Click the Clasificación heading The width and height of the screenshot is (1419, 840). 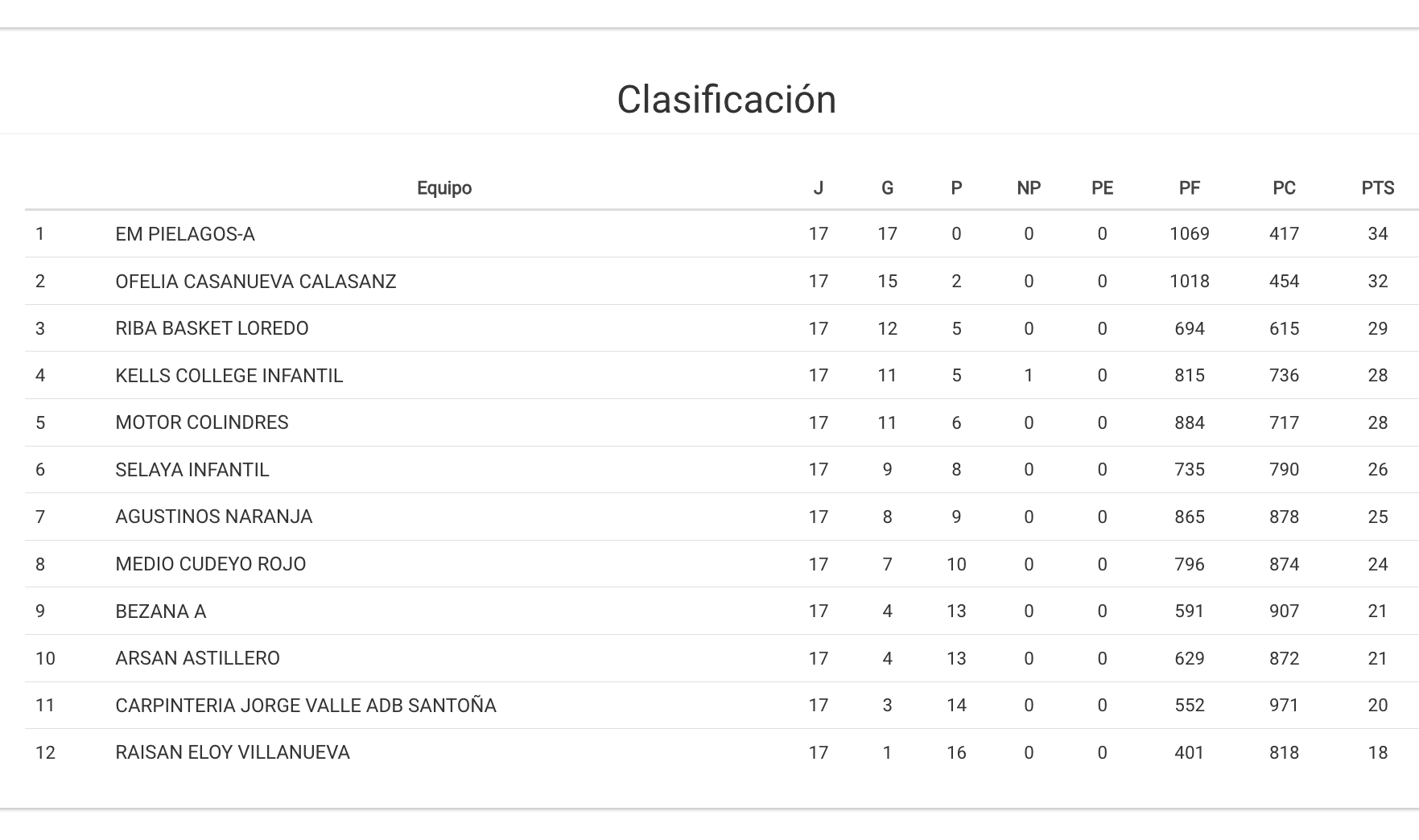point(726,100)
